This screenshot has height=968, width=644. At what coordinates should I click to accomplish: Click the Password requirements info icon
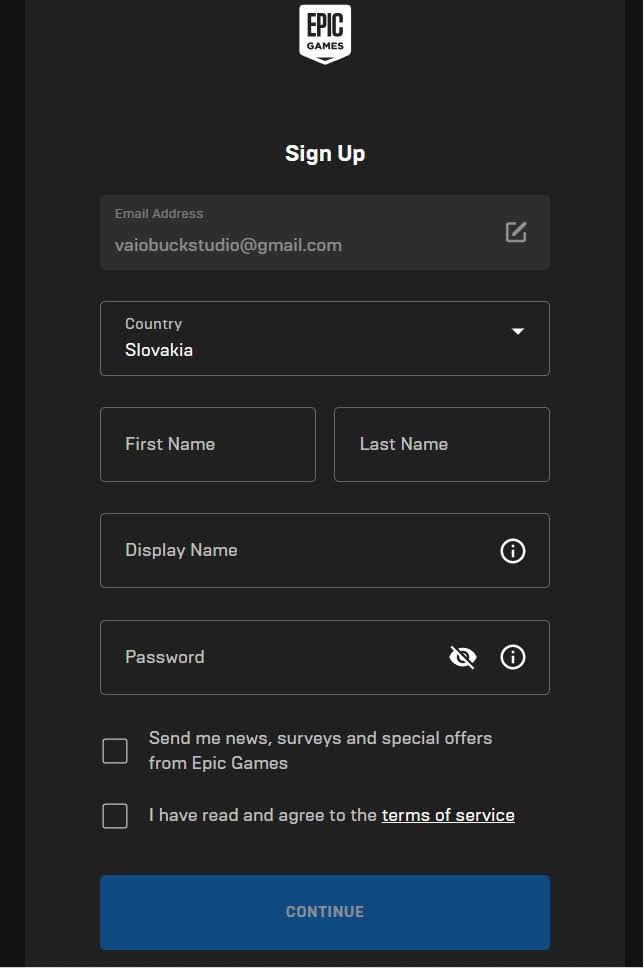point(512,657)
